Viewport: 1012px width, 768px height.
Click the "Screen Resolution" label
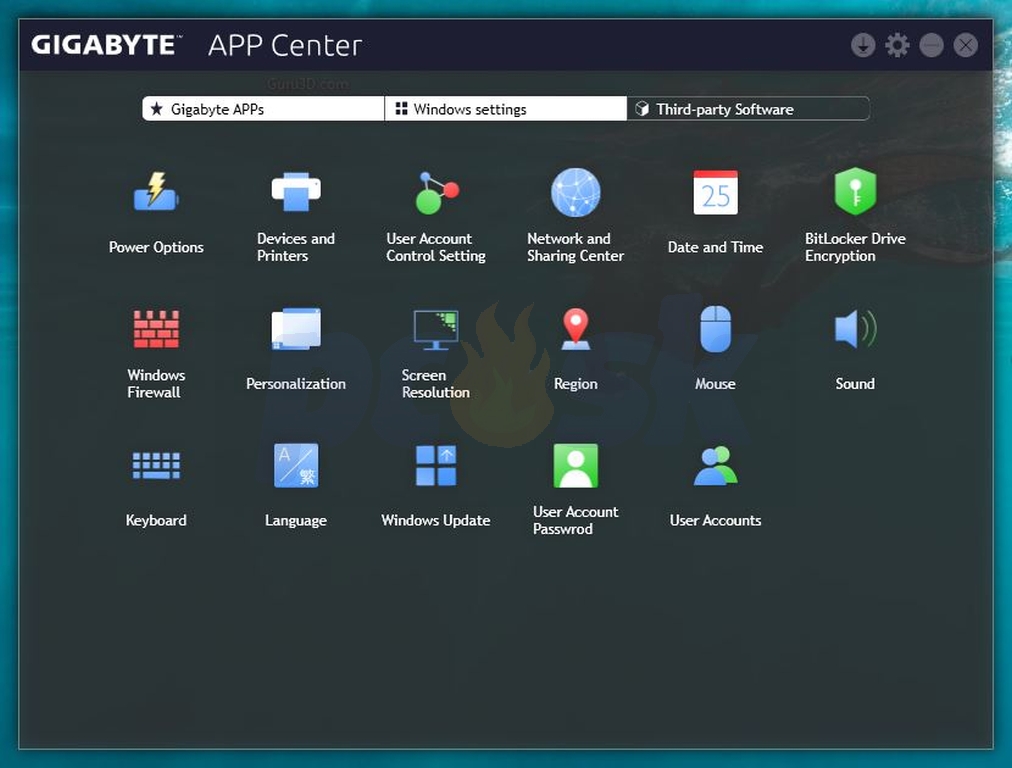(436, 383)
